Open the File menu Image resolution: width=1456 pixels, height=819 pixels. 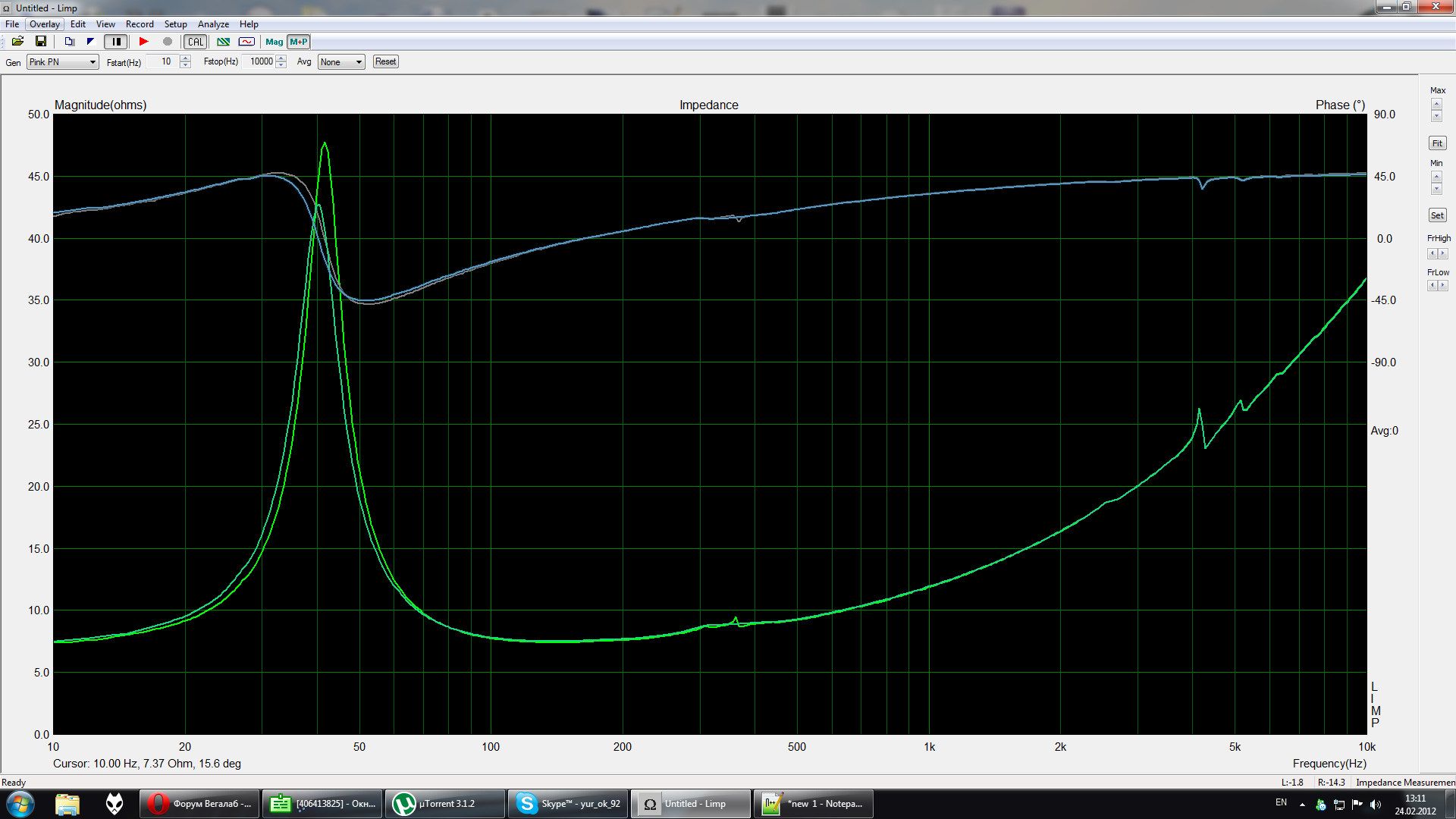(12, 24)
